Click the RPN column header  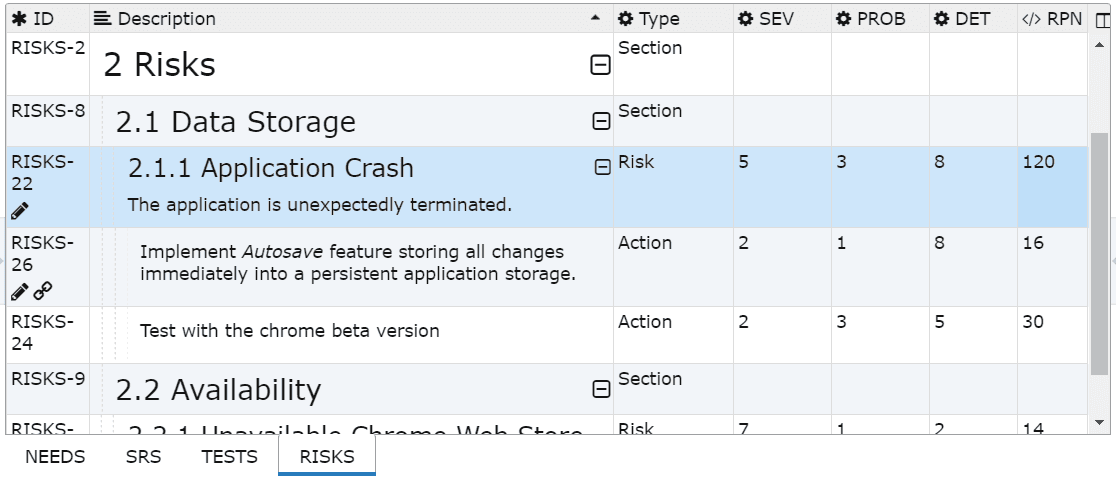tap(1051, 19)
